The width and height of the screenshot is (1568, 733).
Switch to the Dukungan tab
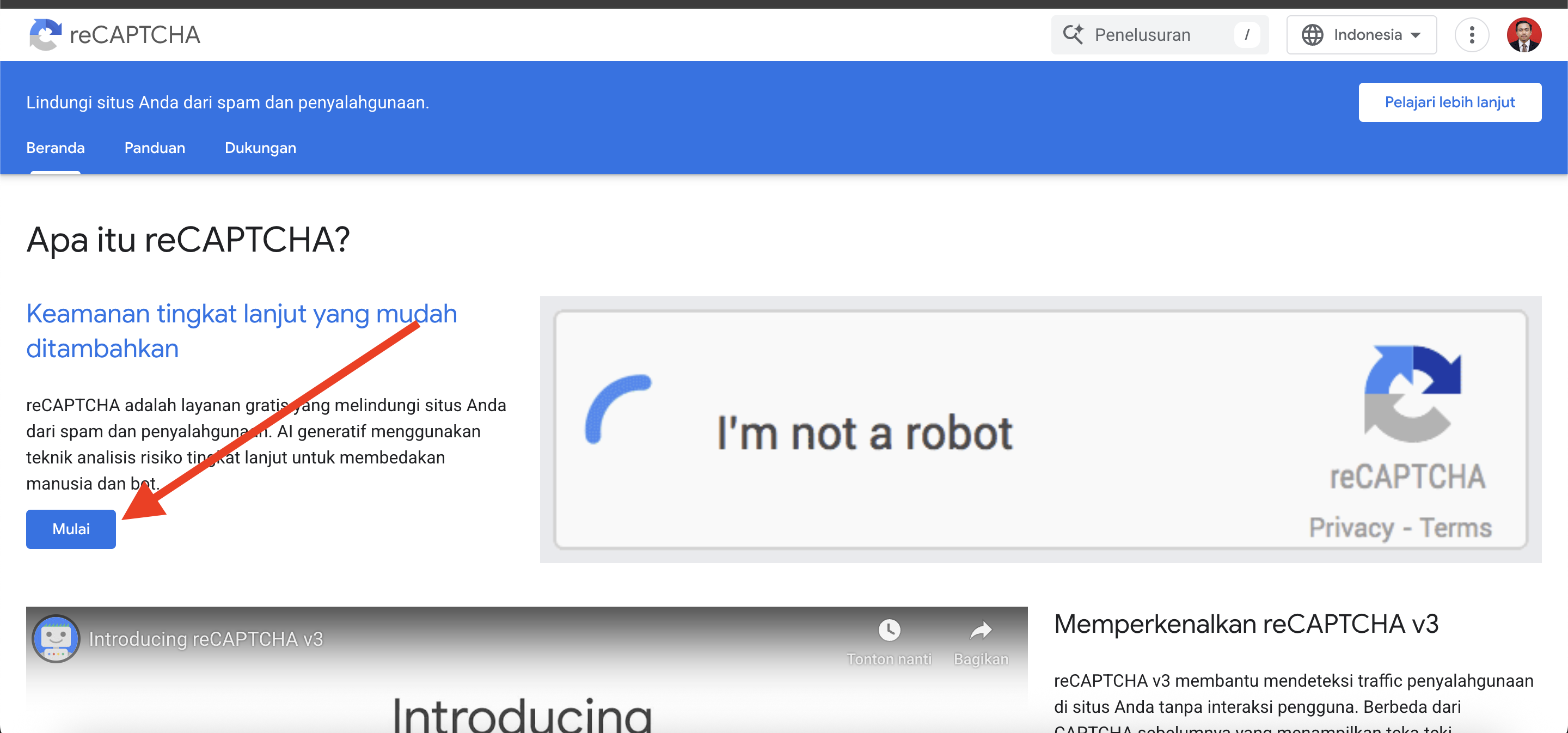point(260,148)
